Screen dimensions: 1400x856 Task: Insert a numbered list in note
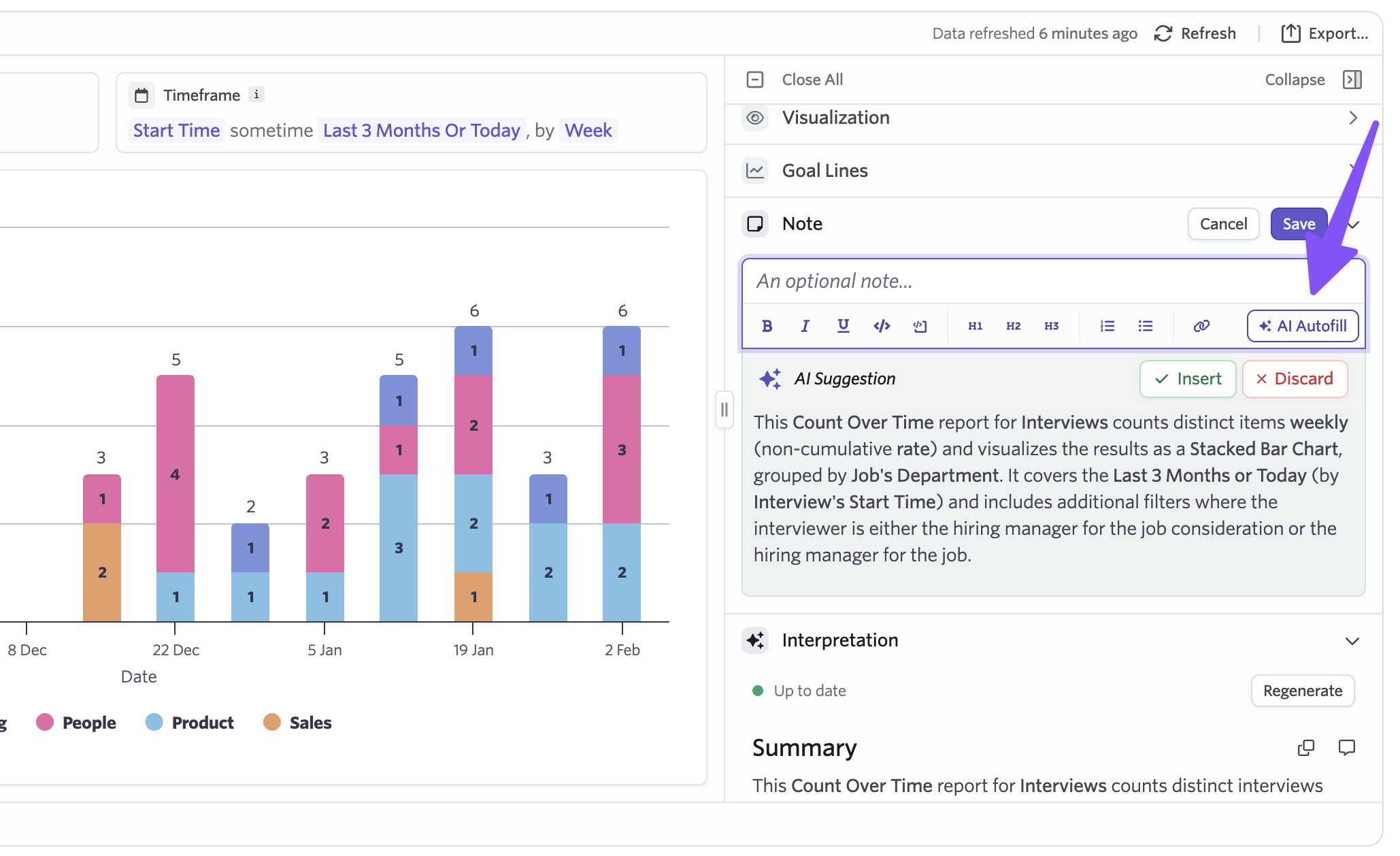point(1107,326)
